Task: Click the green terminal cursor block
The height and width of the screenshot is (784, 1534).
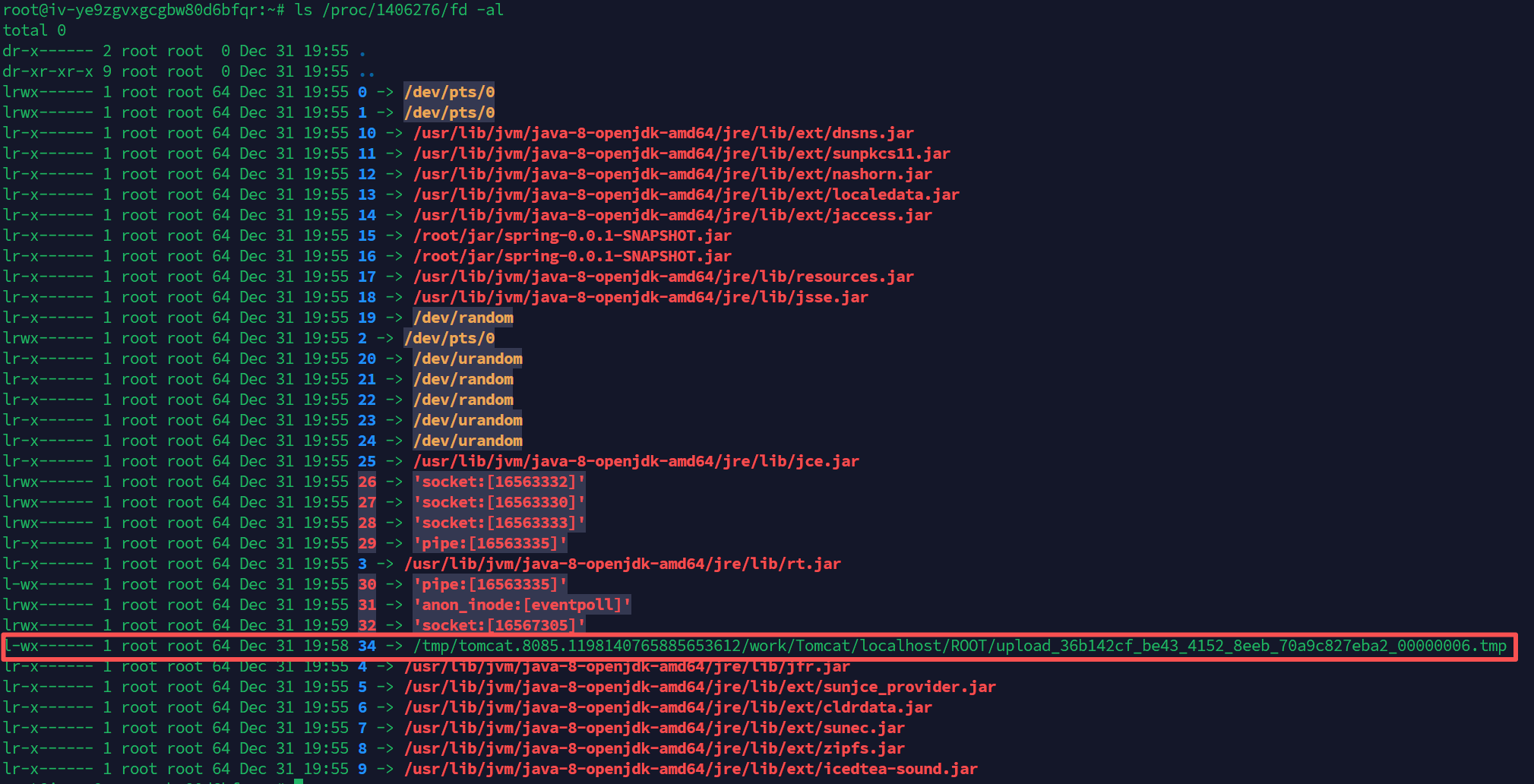Action: (299, 781)
